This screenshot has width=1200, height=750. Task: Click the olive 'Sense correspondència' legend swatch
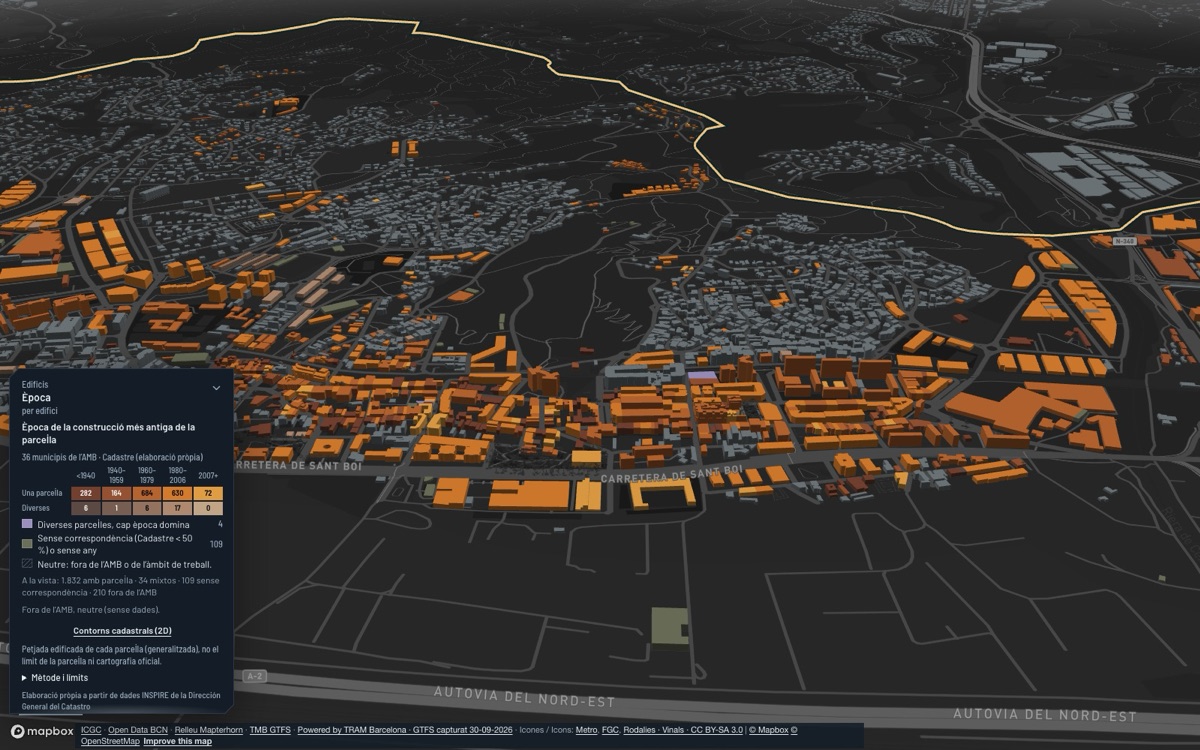coord(27,543)
